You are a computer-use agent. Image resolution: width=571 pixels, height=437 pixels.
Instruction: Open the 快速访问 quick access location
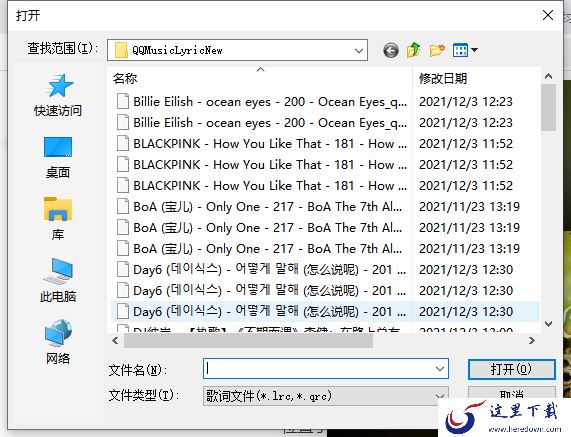click(x=58, y=95)
